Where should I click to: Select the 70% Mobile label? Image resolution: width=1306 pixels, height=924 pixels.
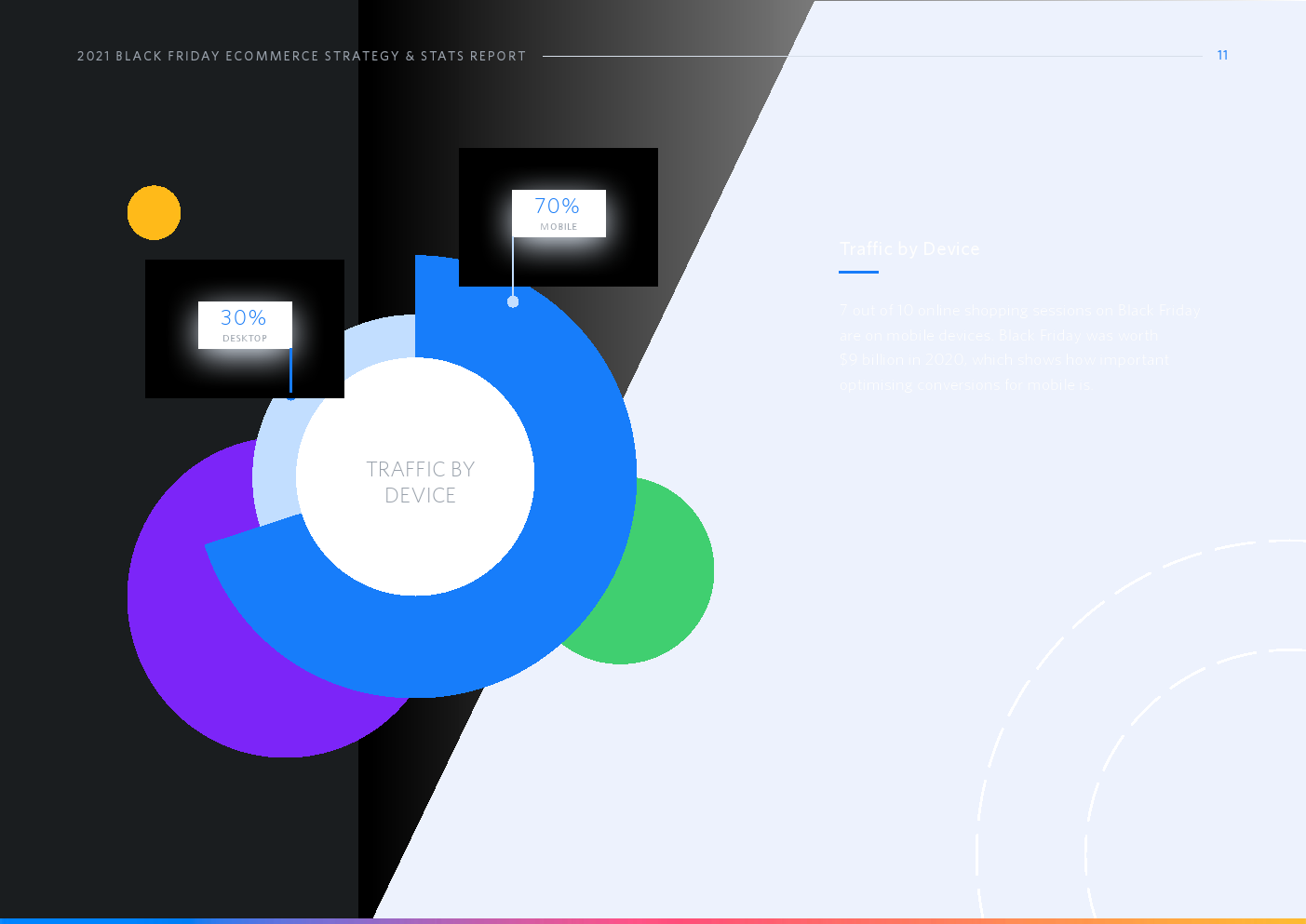(559, 213)
